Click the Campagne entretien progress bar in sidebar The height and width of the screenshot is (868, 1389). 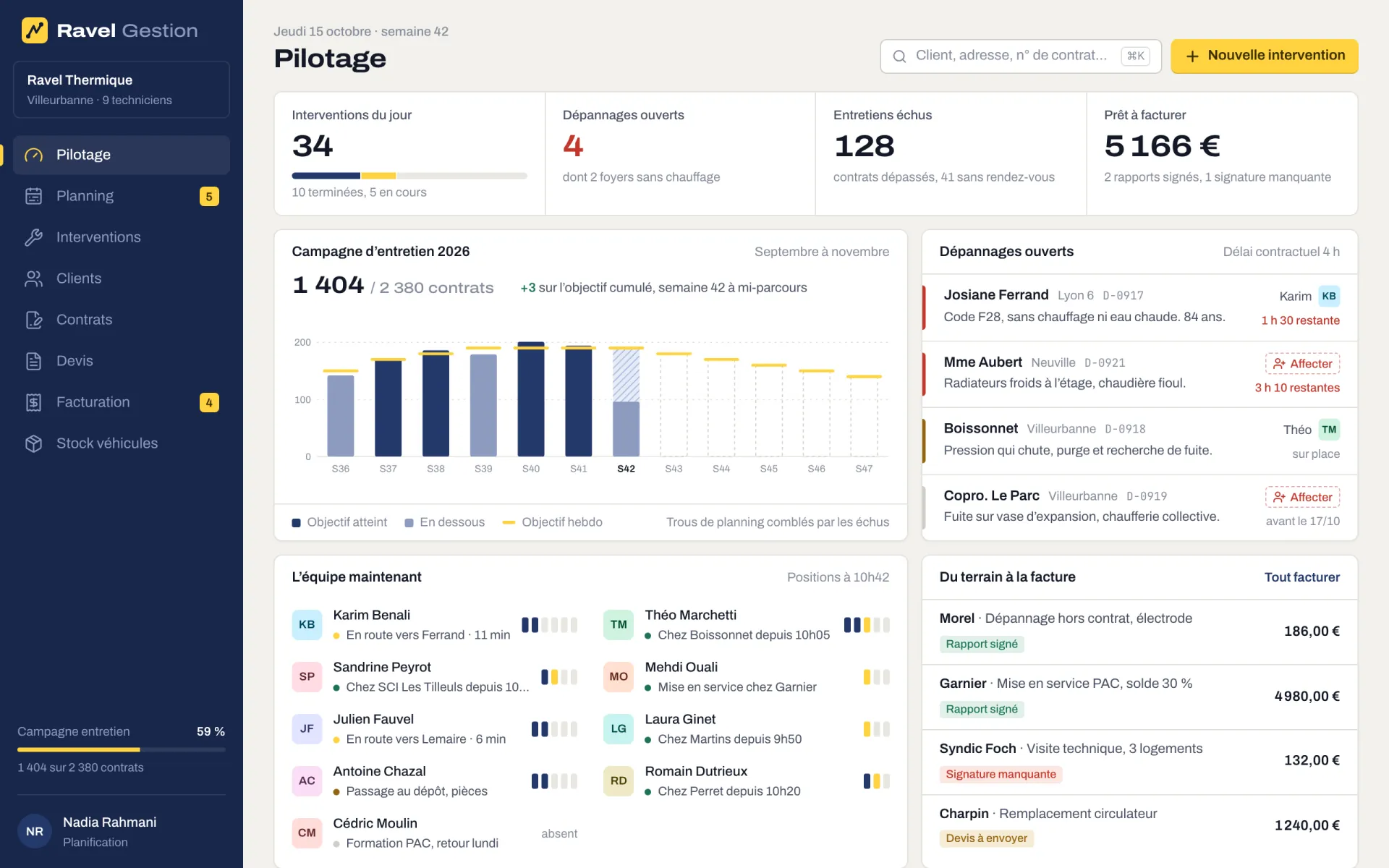[x=122, y=749]
